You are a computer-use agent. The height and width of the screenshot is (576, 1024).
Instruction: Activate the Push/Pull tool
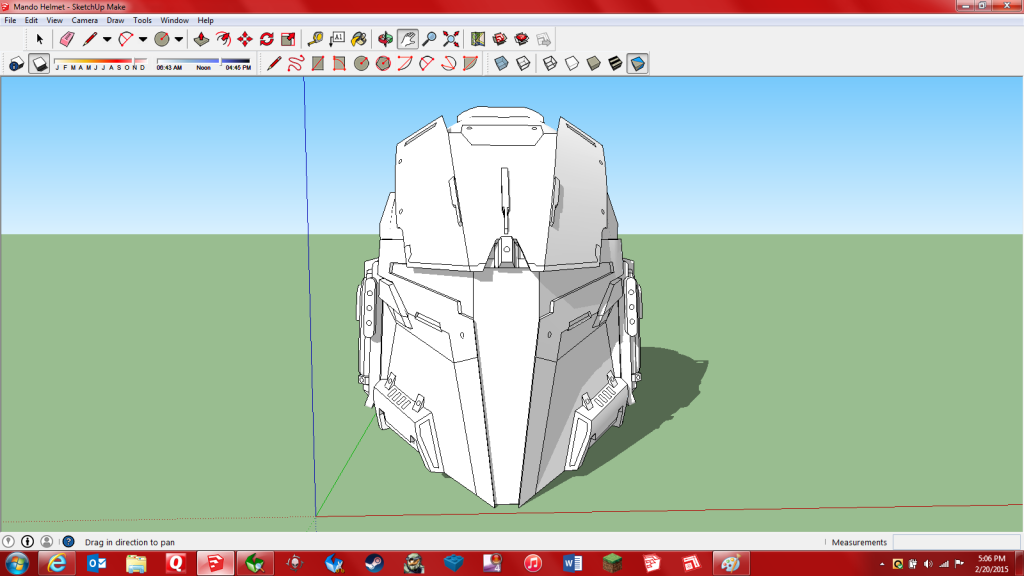click(201, 39)
